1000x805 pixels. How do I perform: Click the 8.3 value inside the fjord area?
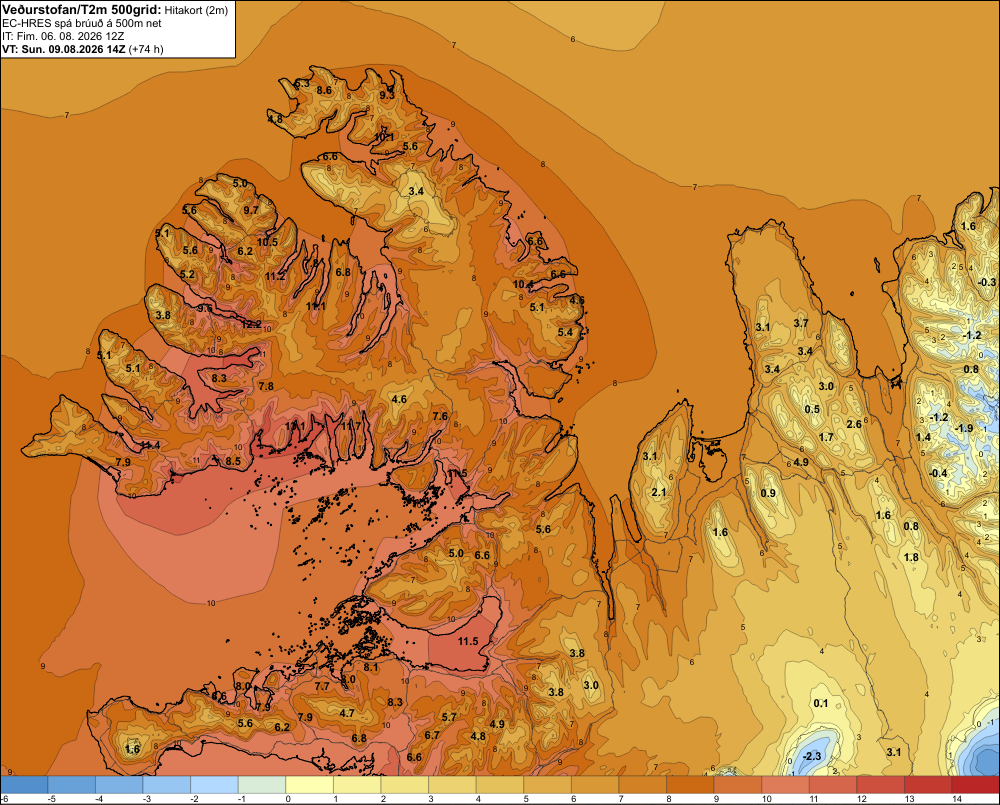[x=219, y=378]
